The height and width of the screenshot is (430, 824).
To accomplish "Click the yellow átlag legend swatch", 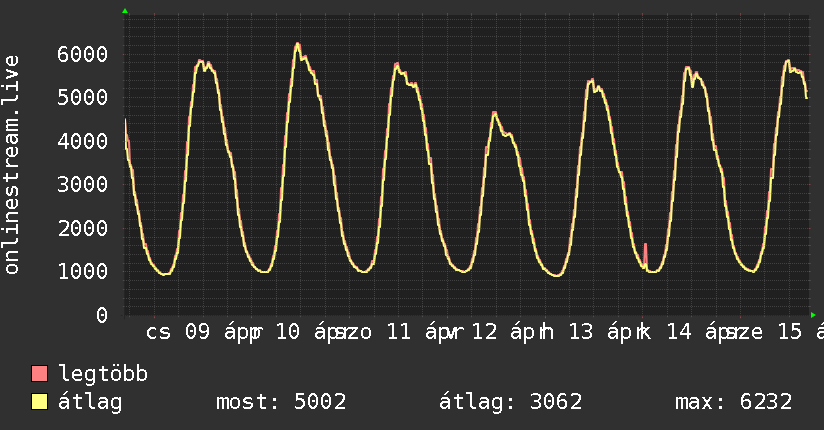I will tap(40, 402).
